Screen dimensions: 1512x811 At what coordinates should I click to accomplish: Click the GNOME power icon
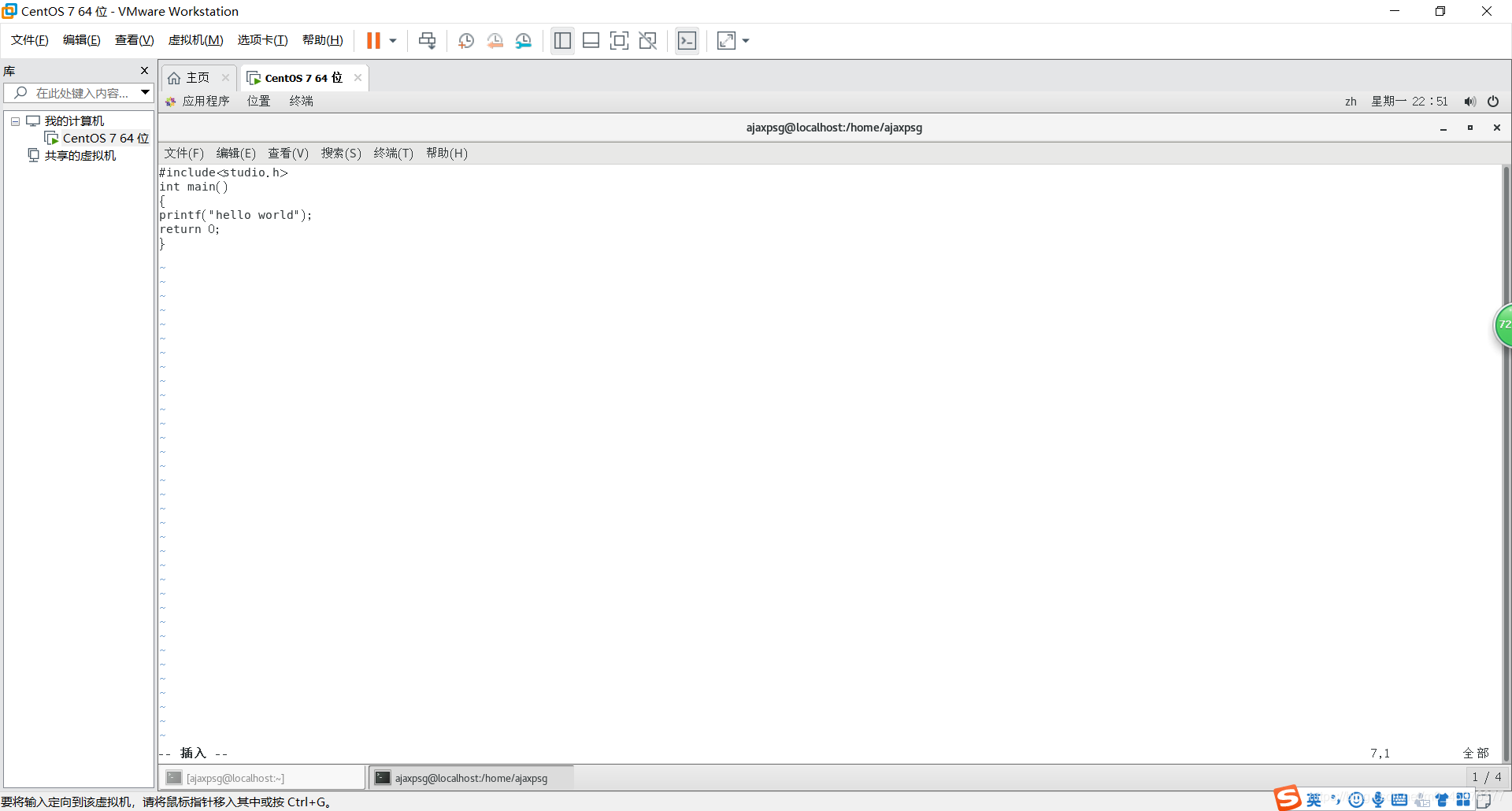pyautogui.click(x=1493, y=102)
